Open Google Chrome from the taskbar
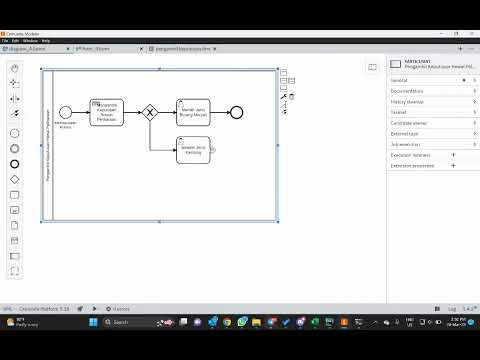Image resolution: width=480 pixels, height=360 pixels. tap(227, 322)
